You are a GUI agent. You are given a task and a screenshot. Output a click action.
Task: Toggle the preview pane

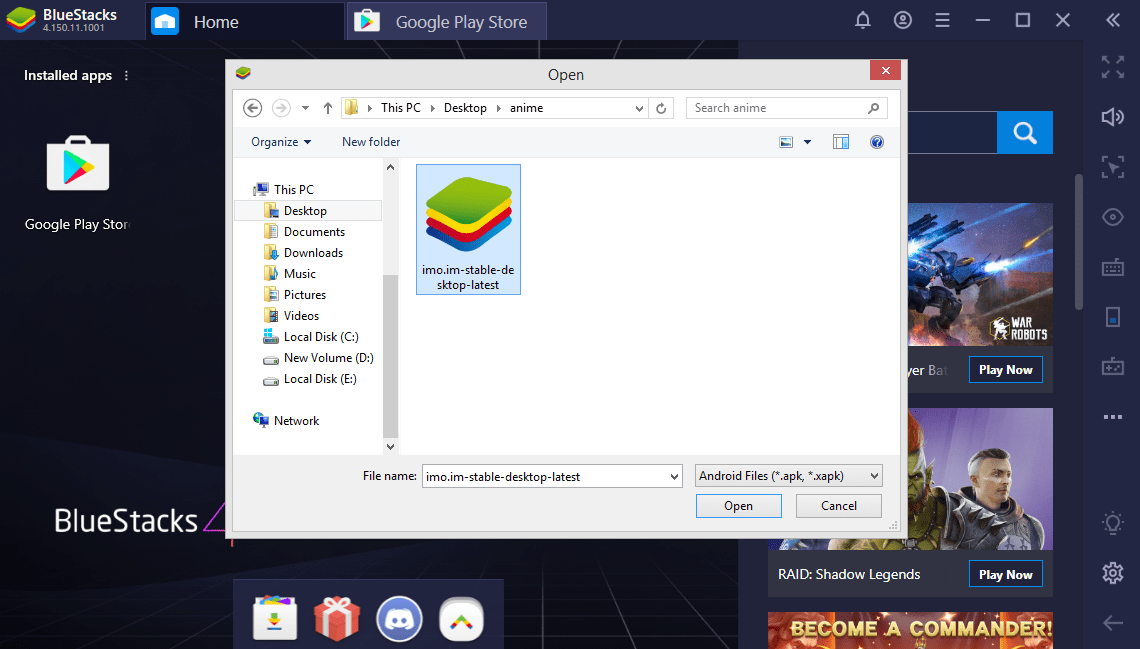coord(840,142)
